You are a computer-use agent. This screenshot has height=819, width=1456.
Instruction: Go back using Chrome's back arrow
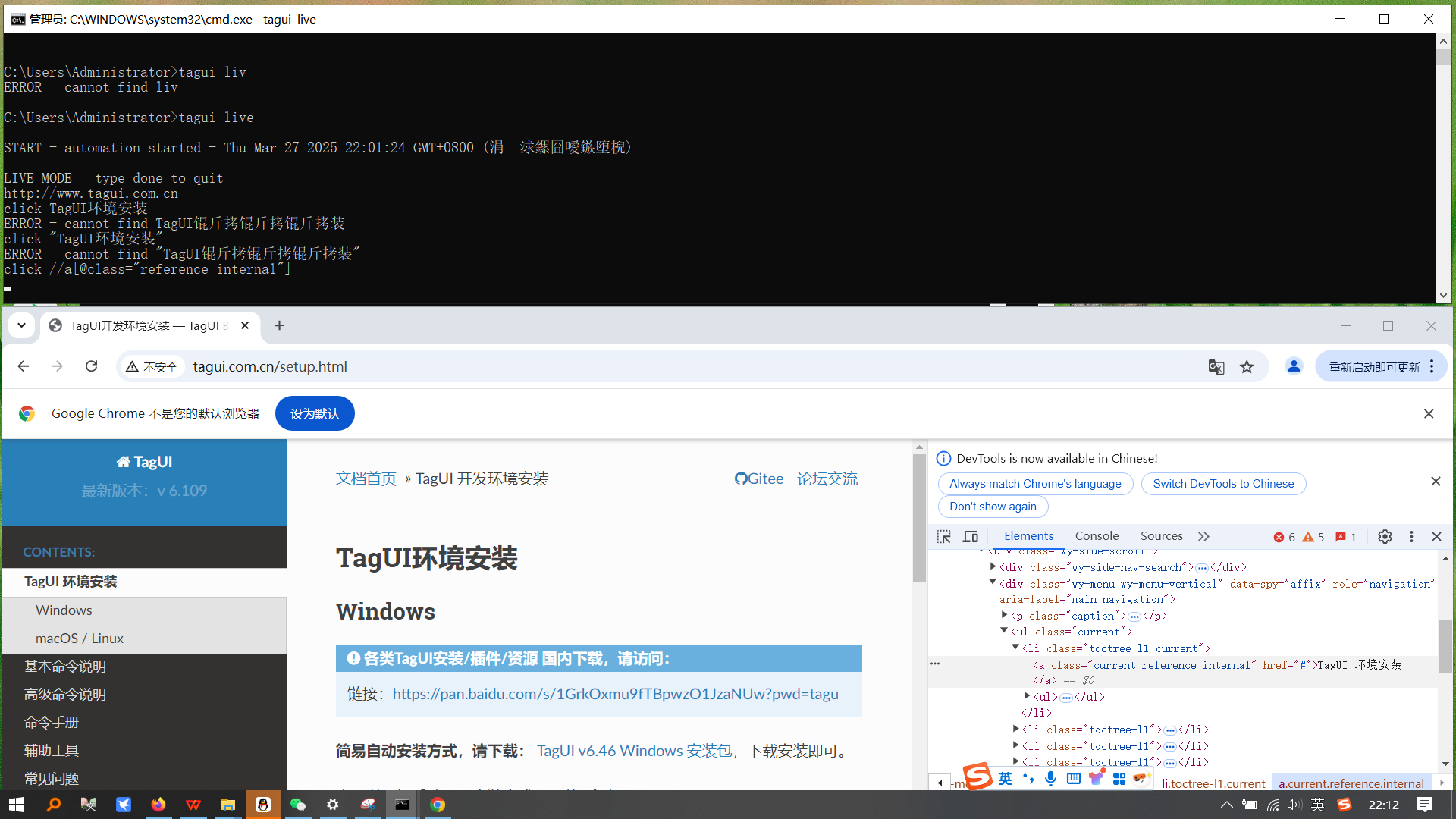pyautogui.click(x=24, y=366)
